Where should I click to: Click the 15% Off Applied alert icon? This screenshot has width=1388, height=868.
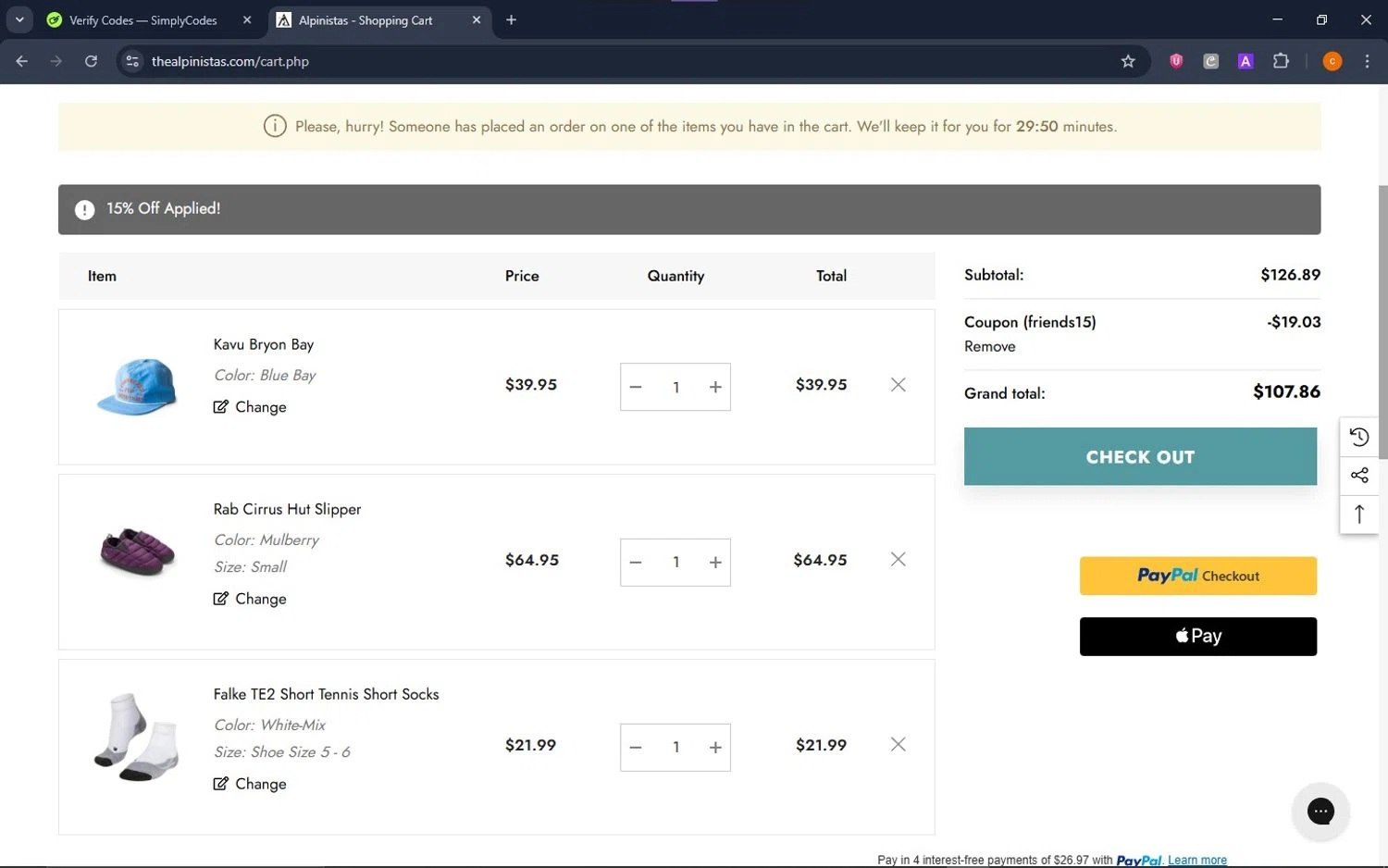point(84,210)
